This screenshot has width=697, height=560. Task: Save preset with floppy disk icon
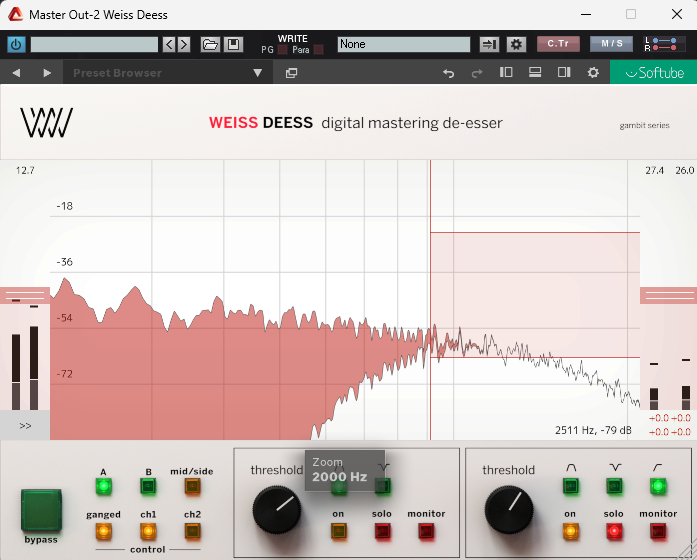point(233,44)
